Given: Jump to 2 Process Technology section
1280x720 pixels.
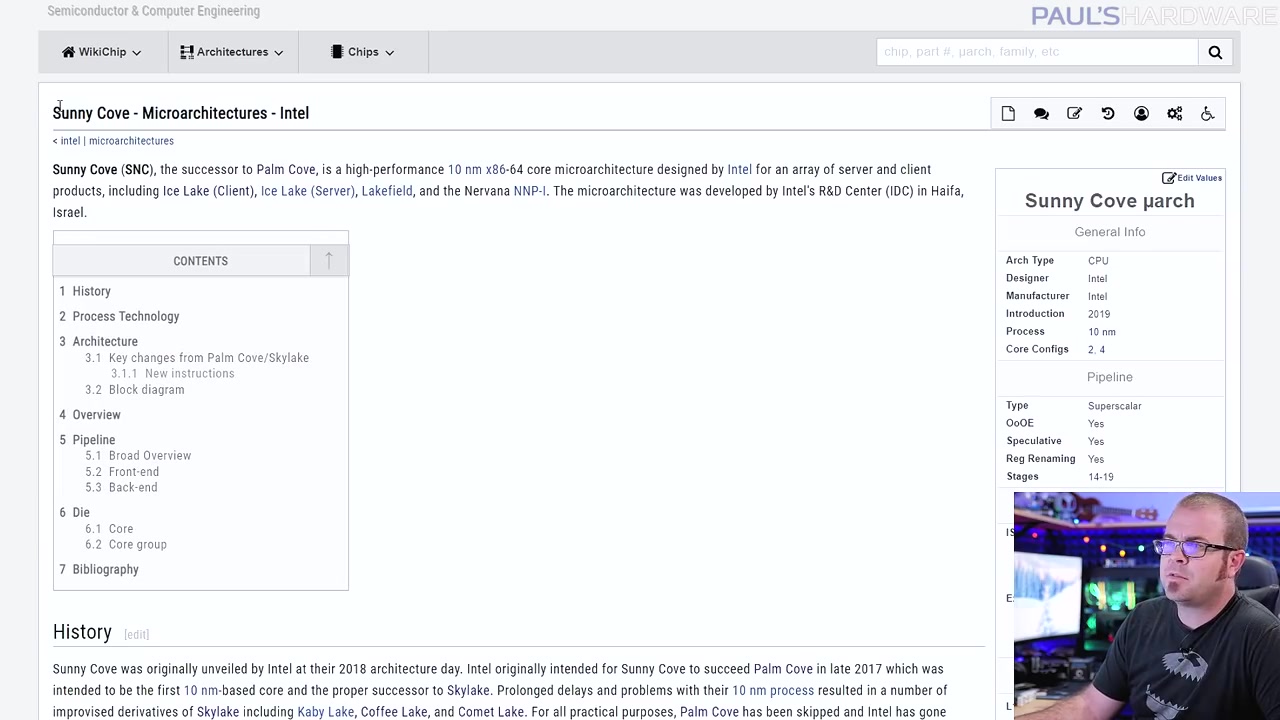Looking at the screenshot, I should tap(119, 316).
